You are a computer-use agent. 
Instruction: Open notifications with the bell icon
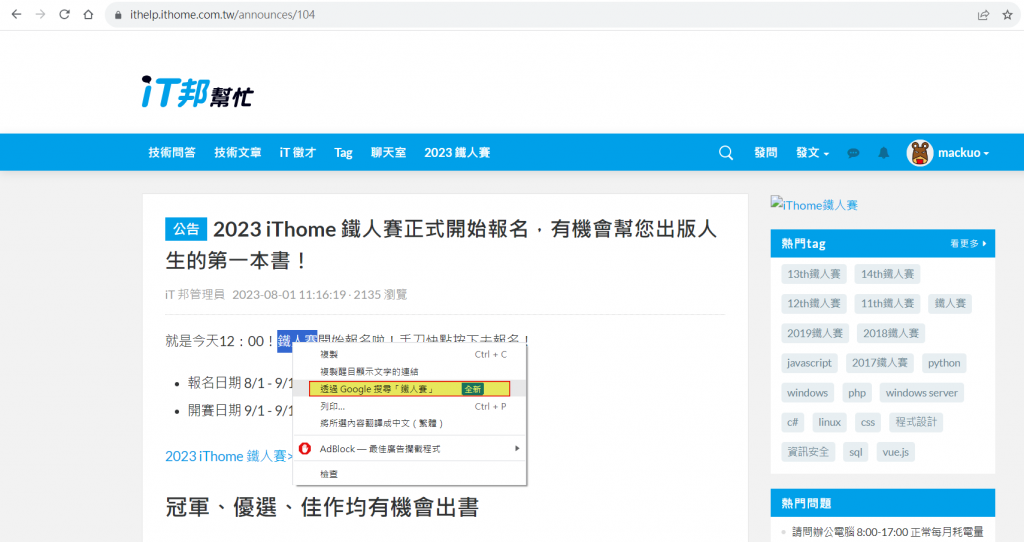click(x=884, y=153)
